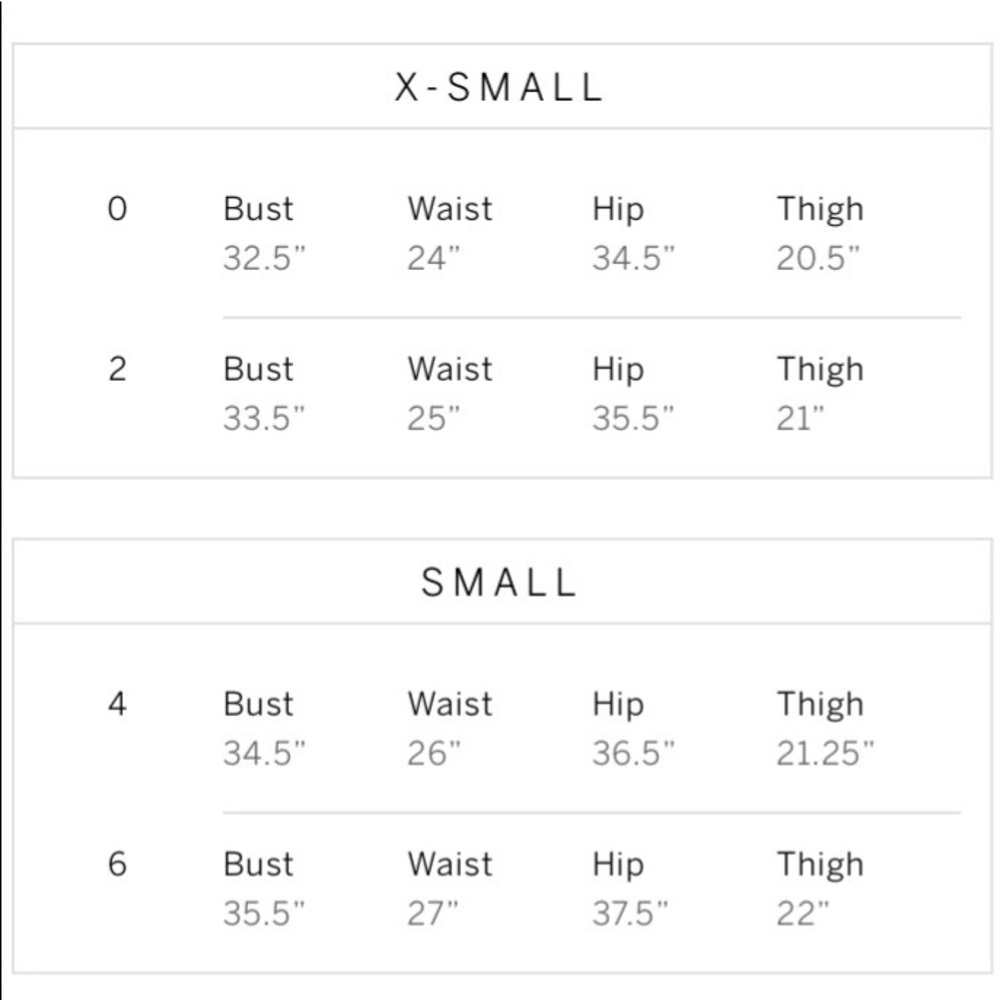1000x1000 pixels.
Task: Click the 34.5" hip value in size 0
Action: 633,259
